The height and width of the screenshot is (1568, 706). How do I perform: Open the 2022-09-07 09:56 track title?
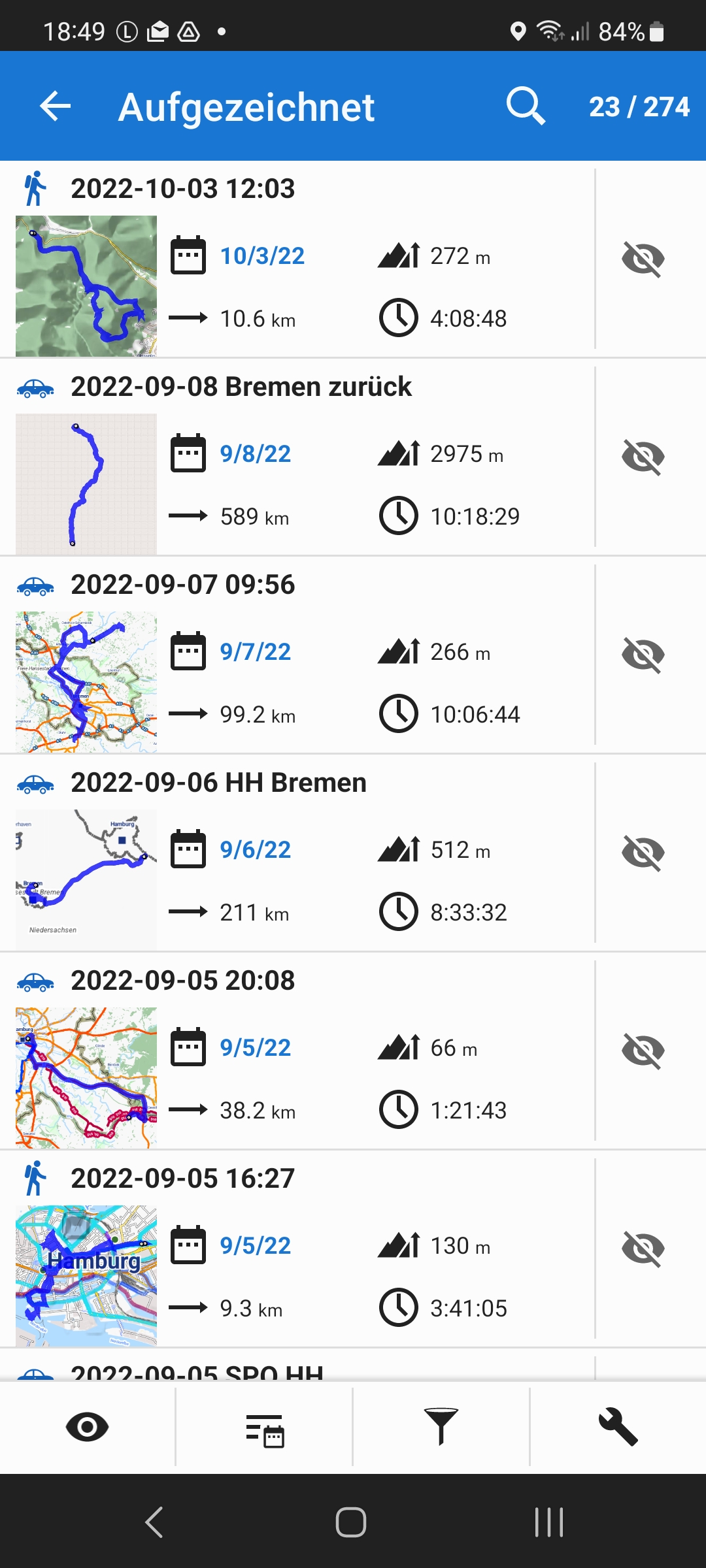[x=183, y=585]
